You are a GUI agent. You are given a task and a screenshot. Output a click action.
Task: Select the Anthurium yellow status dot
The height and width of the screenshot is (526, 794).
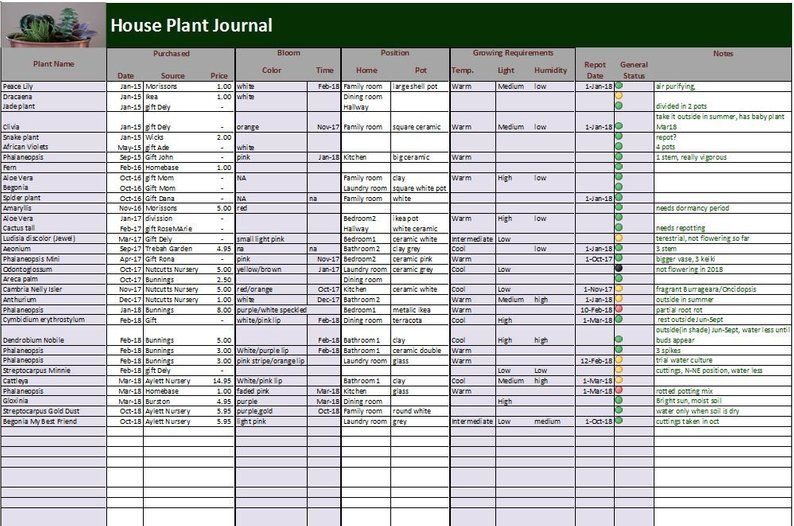[x=618, y=299]
